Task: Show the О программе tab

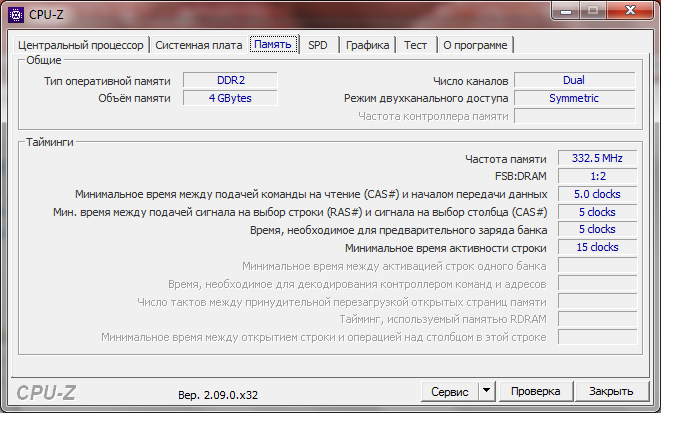Action: click(x=475, y=45)
